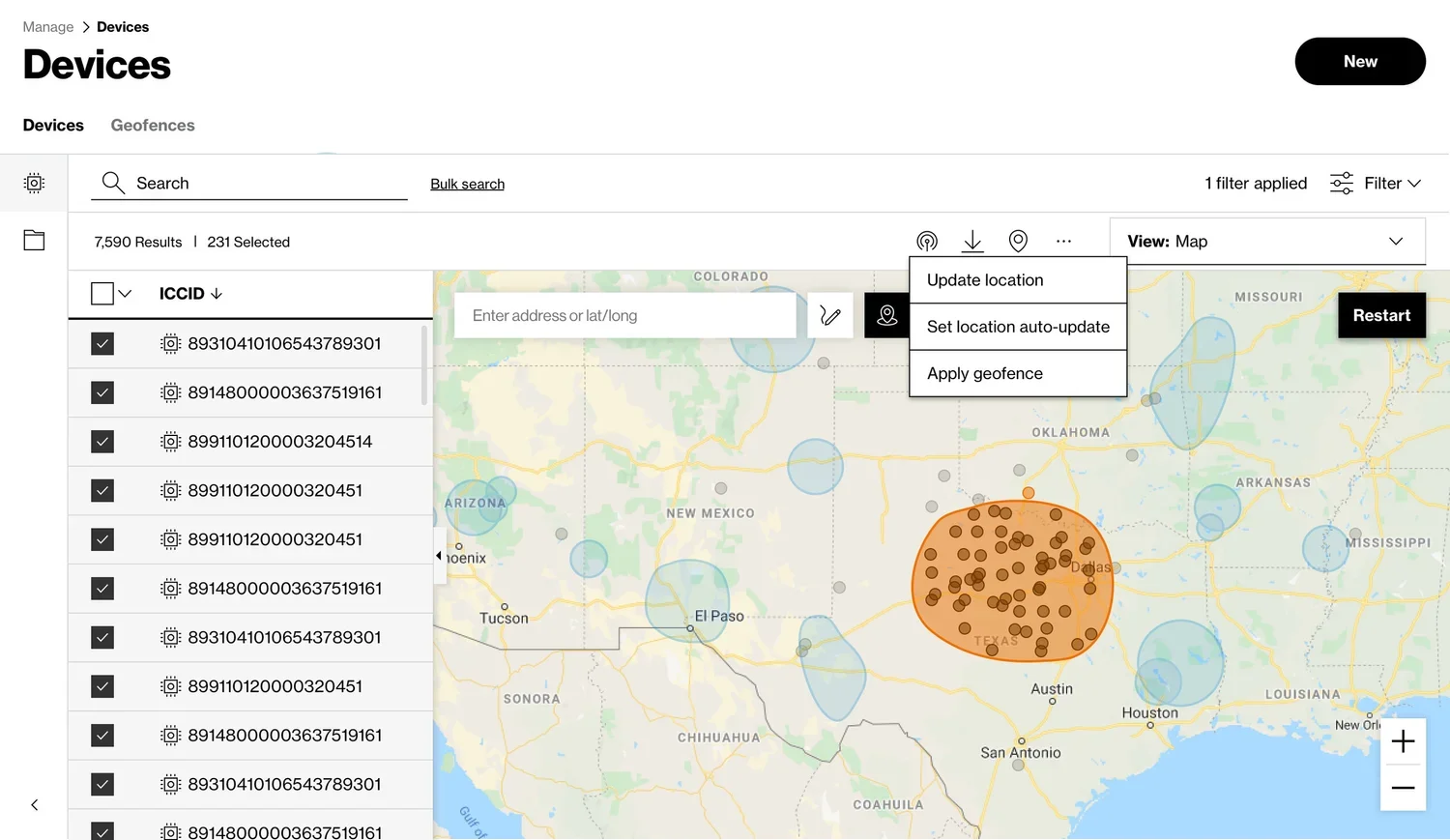Click the search magnifier icon
This screenshot has width=1450, height=840.
[112, 182]
